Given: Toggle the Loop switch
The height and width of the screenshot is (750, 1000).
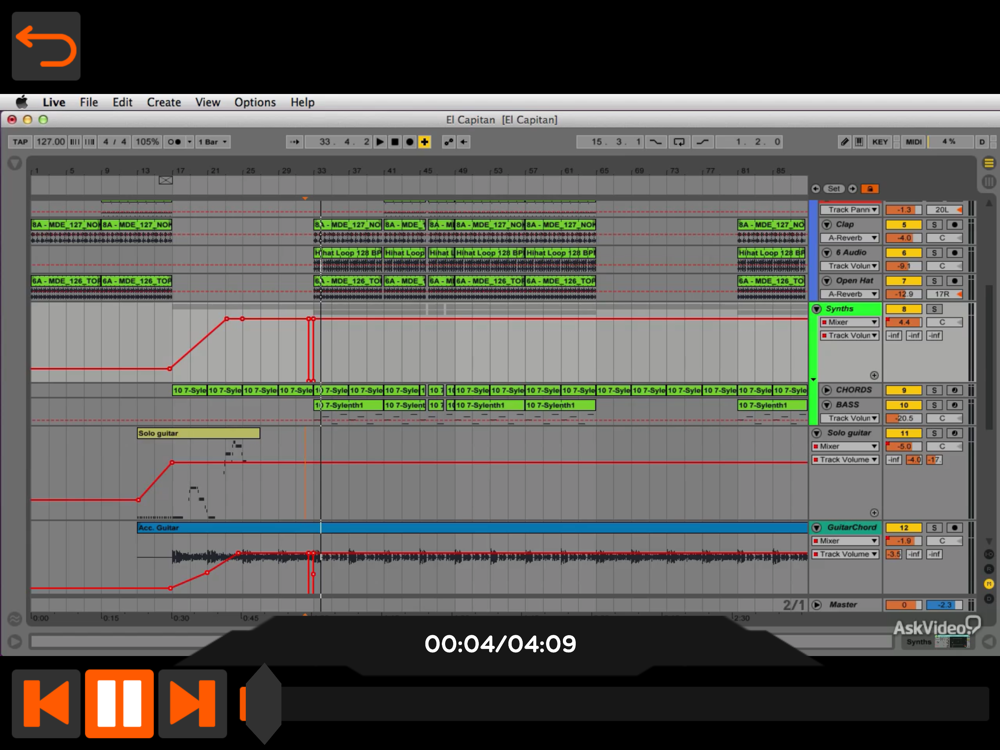Looking at the screenshot, I should point(679,142).
